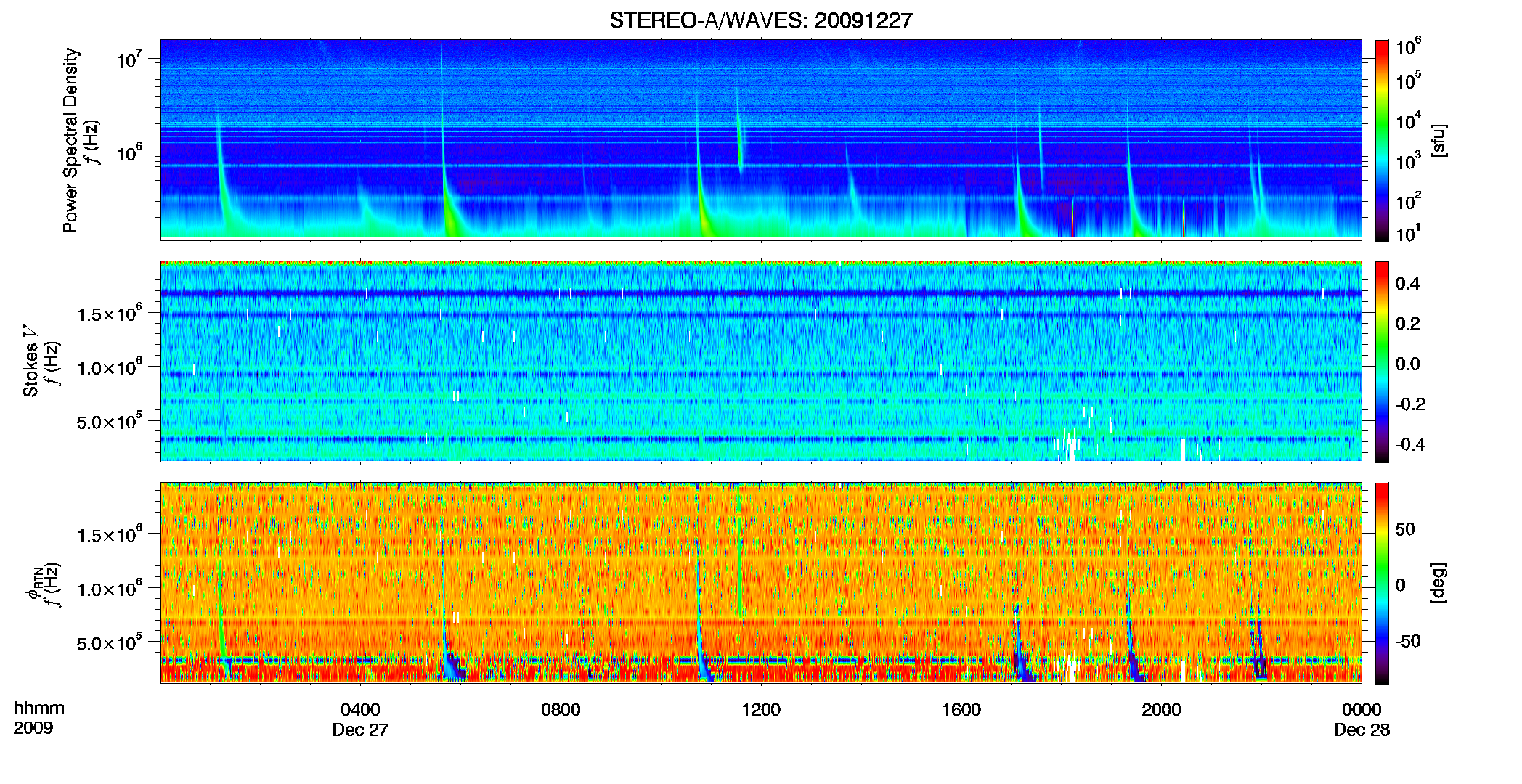Click the 0.4 value on Stokes colorbar
Viewport: 1522px width, 784px height.
pos(1407,284)
